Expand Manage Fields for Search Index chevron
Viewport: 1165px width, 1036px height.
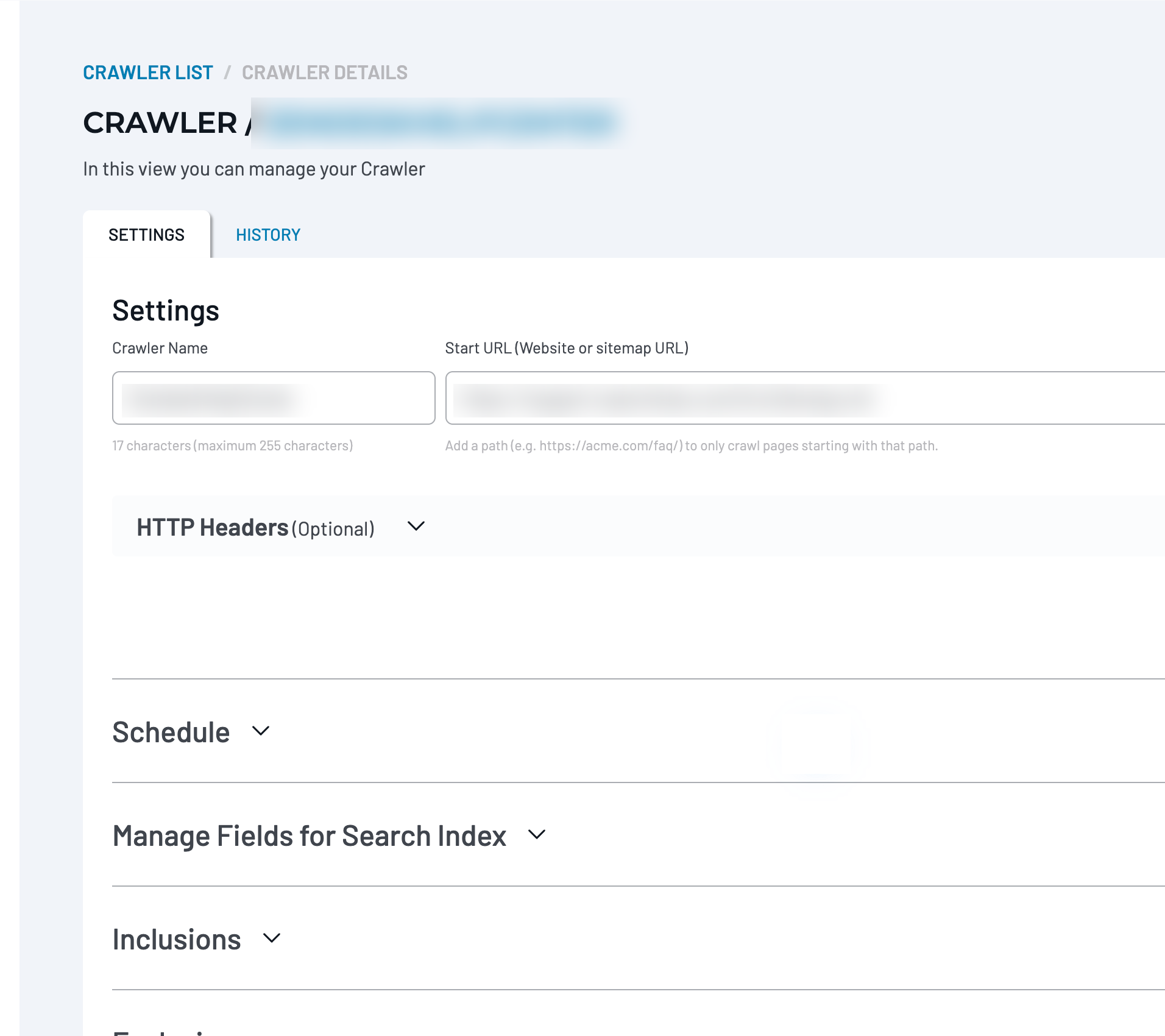coord(537,834)
